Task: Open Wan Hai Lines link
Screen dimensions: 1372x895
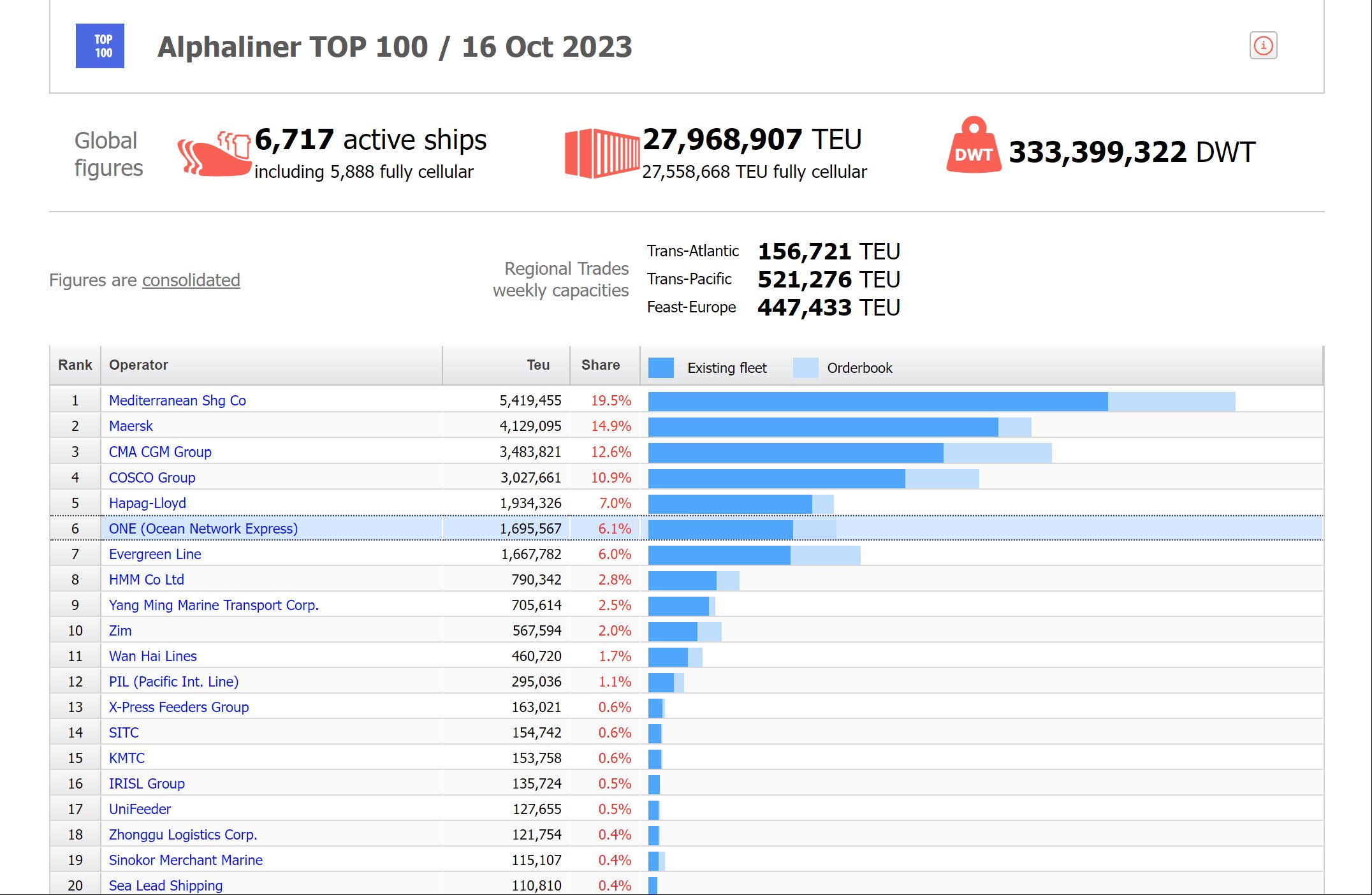Action: pos(153,656)
